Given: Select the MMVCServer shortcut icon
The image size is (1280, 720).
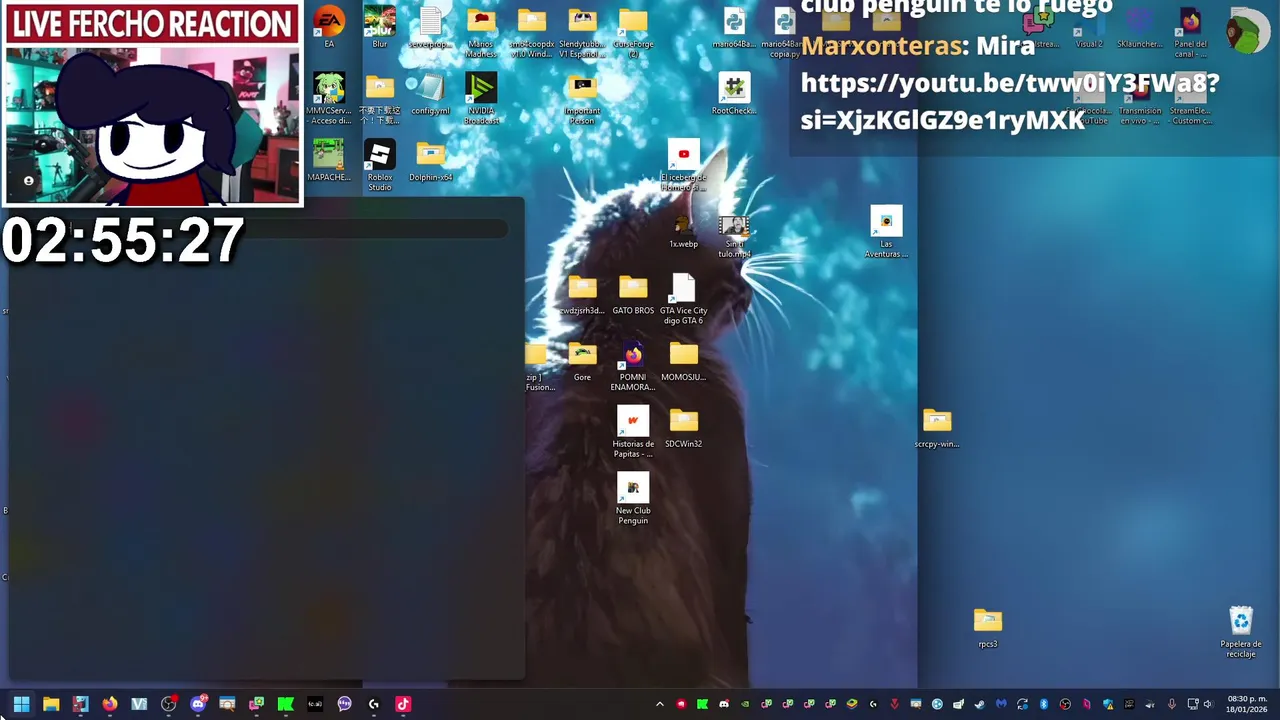Looking at the screenshot, I should [329, 98].
